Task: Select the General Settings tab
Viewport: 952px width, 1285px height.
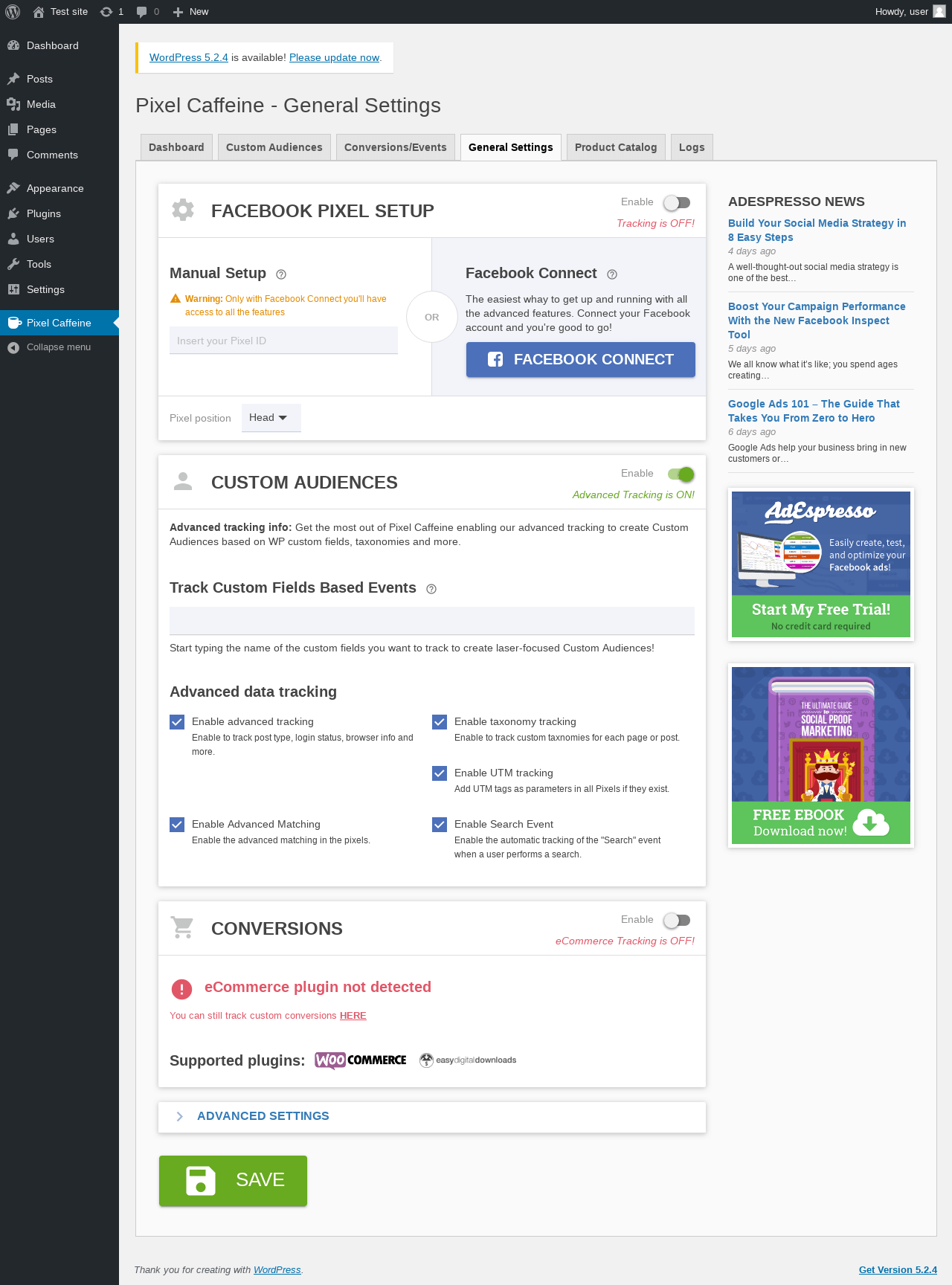Action: pyautogui.click(x=511, y=147)
